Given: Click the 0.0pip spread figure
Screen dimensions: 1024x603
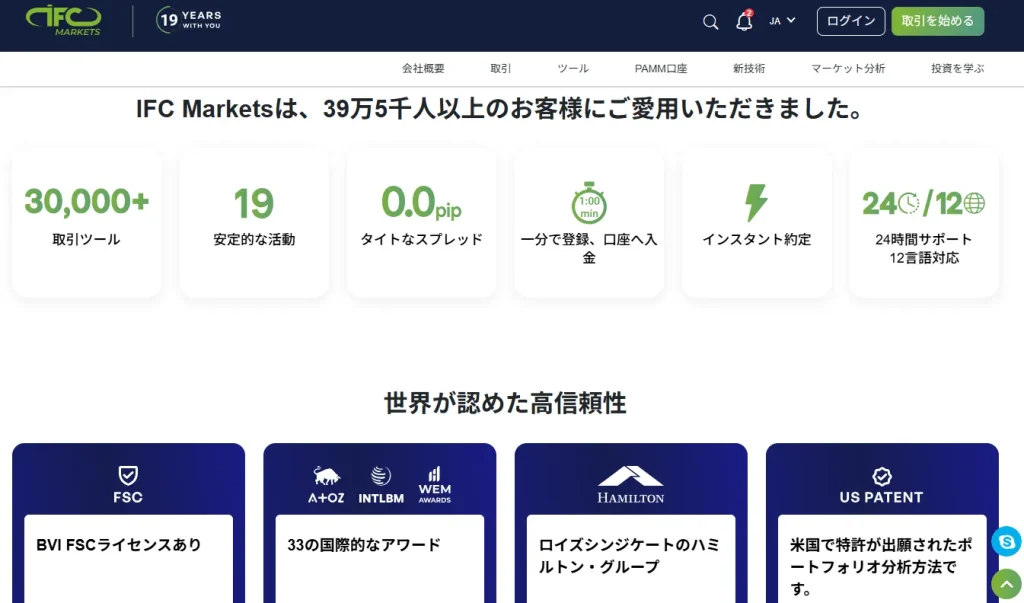Looking at the screenshot, I should tap(421, 203).
